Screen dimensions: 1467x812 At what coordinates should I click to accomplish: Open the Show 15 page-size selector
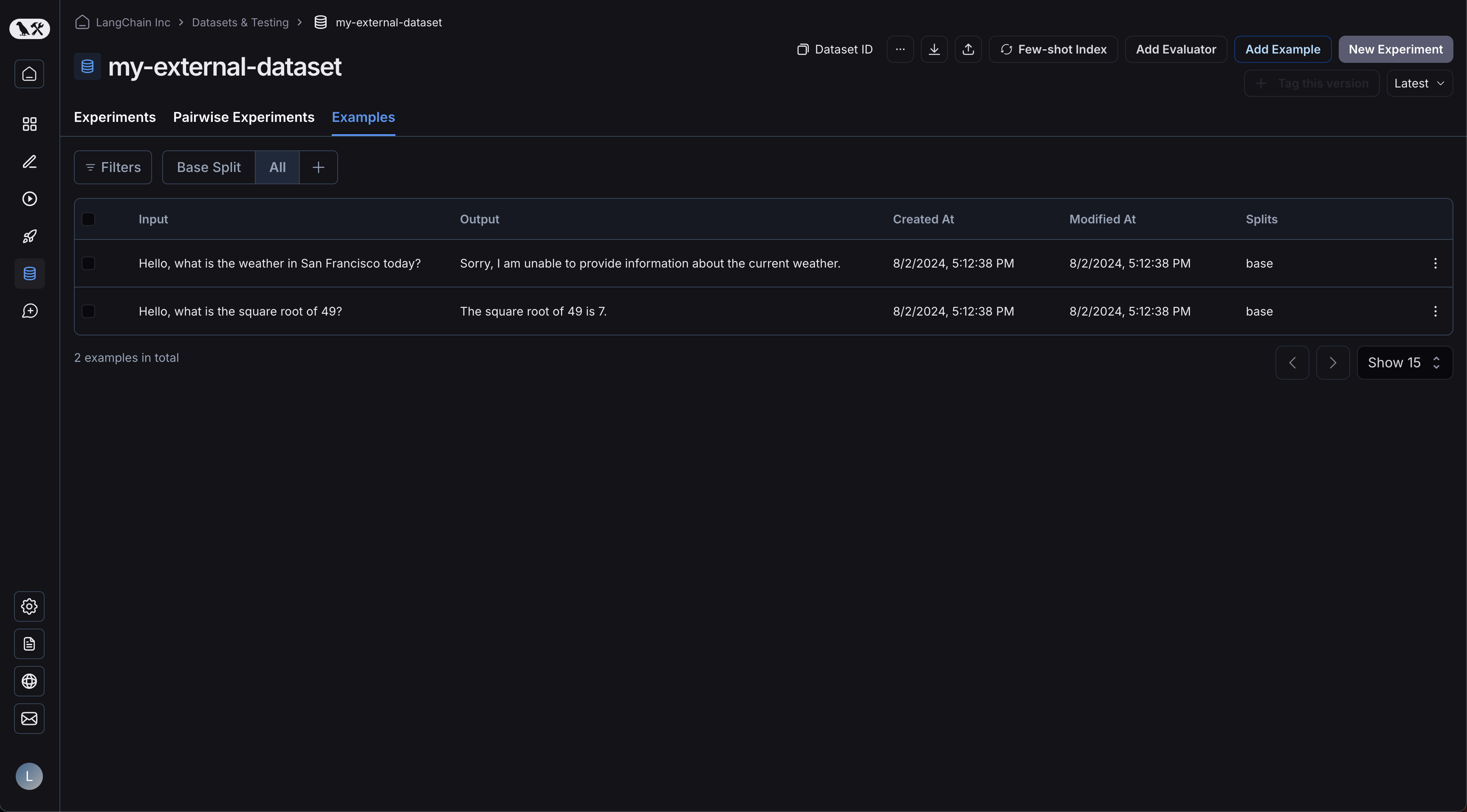coord(1405,363)
